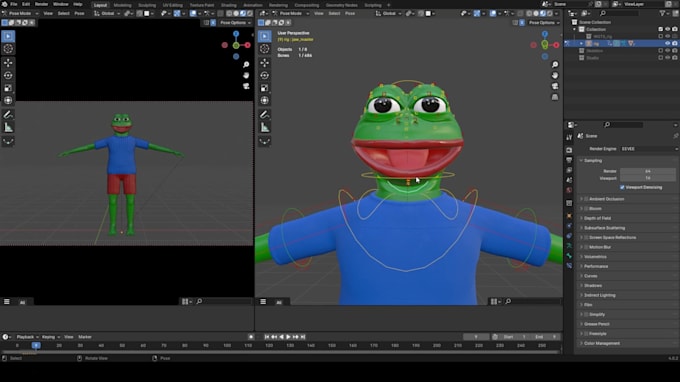Screen dimensions: 680x382
Task: Switch to the Sculpting workspace tab
Action: 147,5
